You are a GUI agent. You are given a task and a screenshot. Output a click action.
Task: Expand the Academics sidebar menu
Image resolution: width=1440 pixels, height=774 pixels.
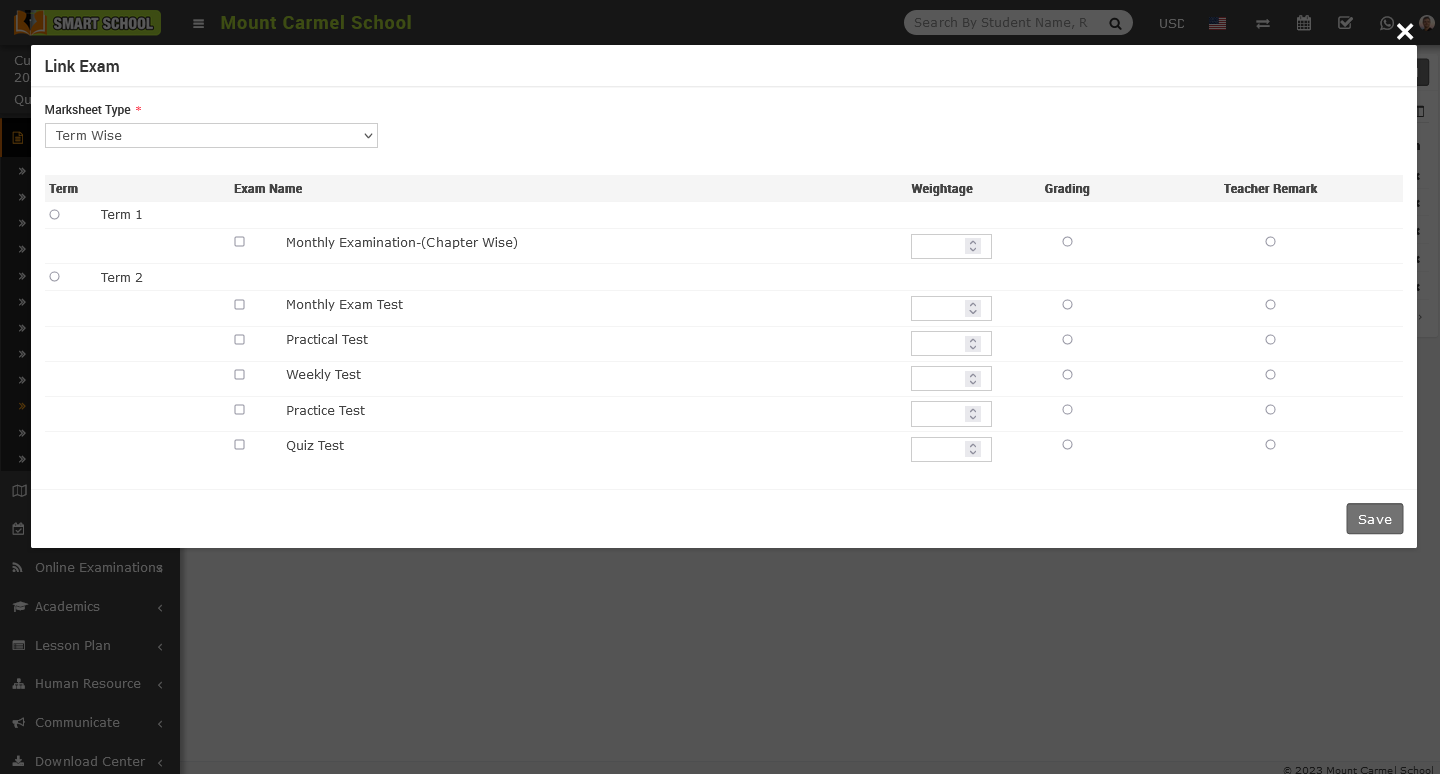tap(88, 607)
